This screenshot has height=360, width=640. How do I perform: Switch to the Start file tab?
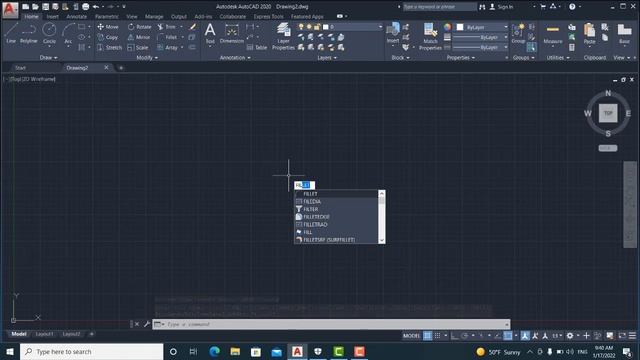(20, 68)
